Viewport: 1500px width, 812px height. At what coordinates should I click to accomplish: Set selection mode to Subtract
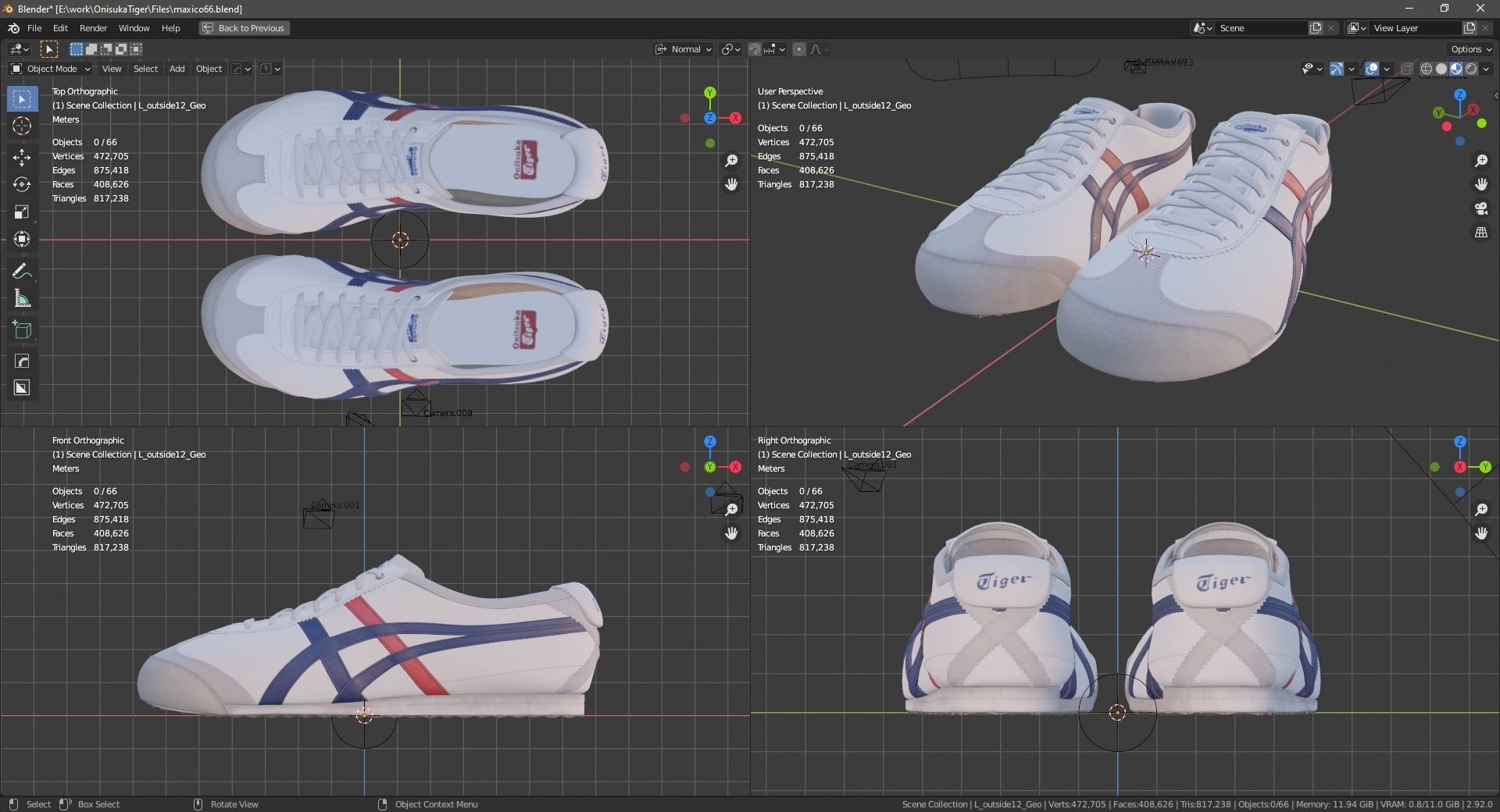pyautogui.click(x=106, y=49)
